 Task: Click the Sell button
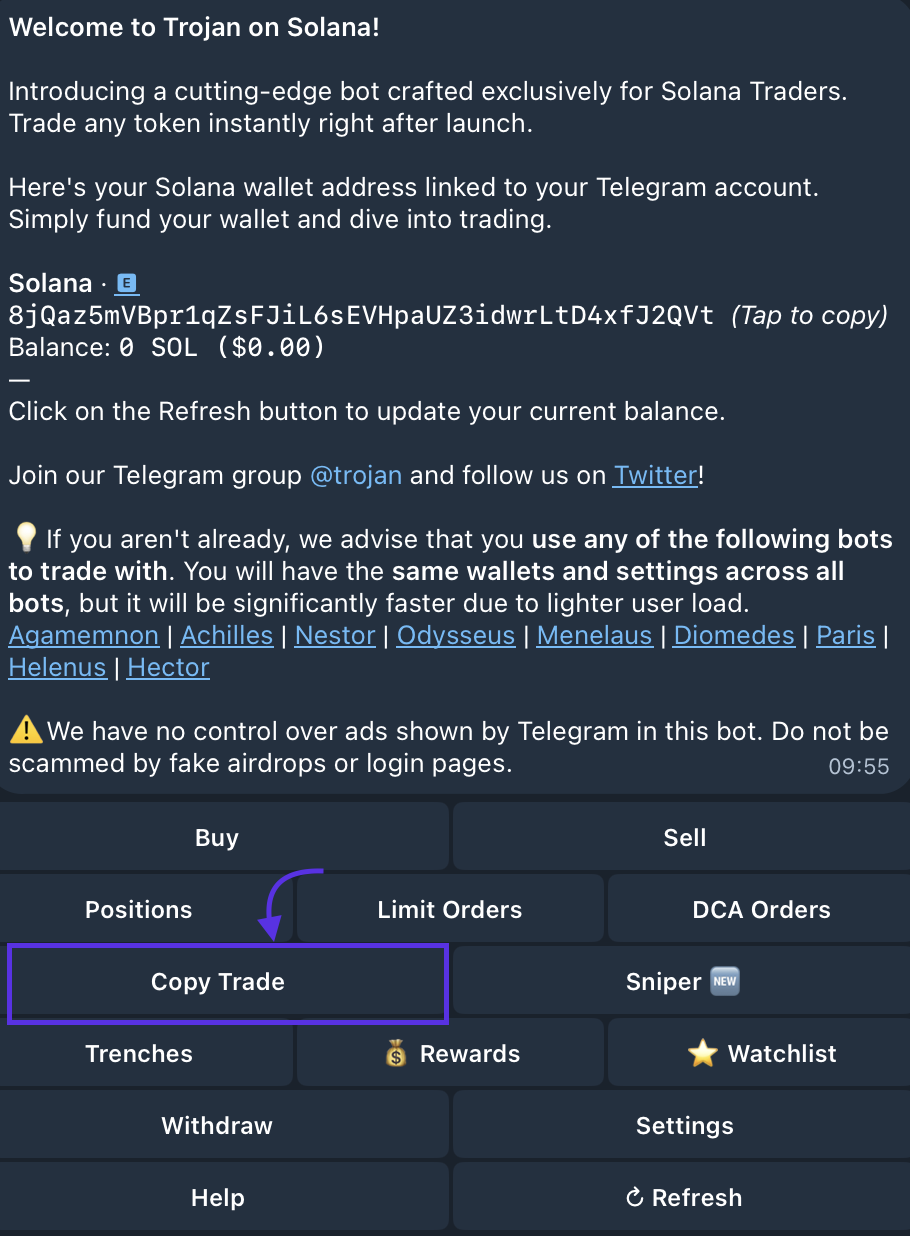click(684, 838)
